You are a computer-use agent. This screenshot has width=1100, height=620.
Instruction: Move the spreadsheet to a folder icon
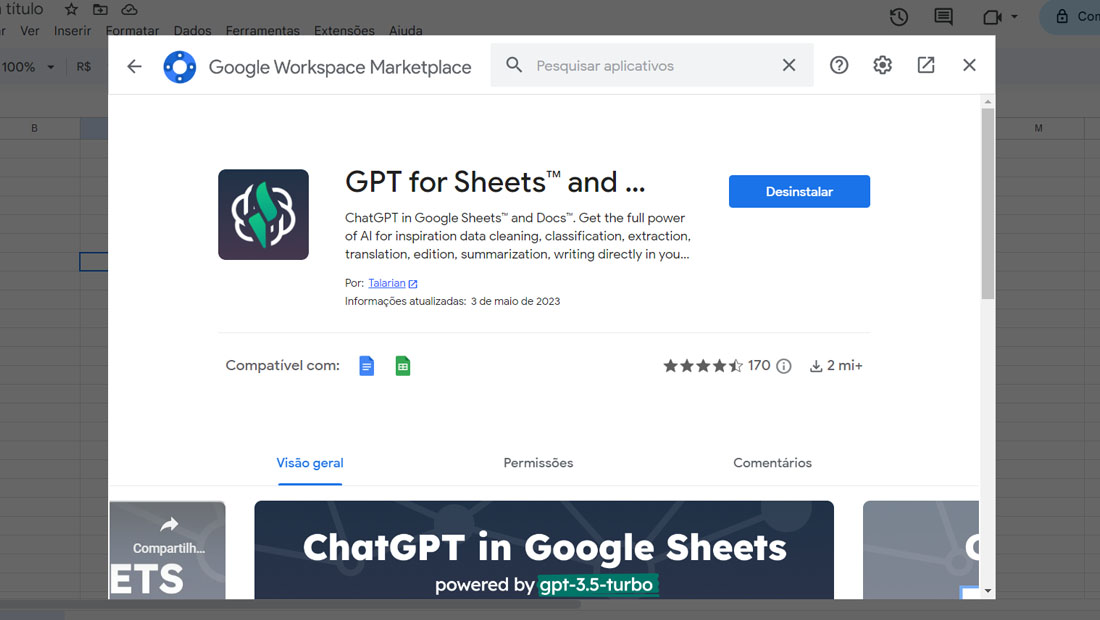100,10
